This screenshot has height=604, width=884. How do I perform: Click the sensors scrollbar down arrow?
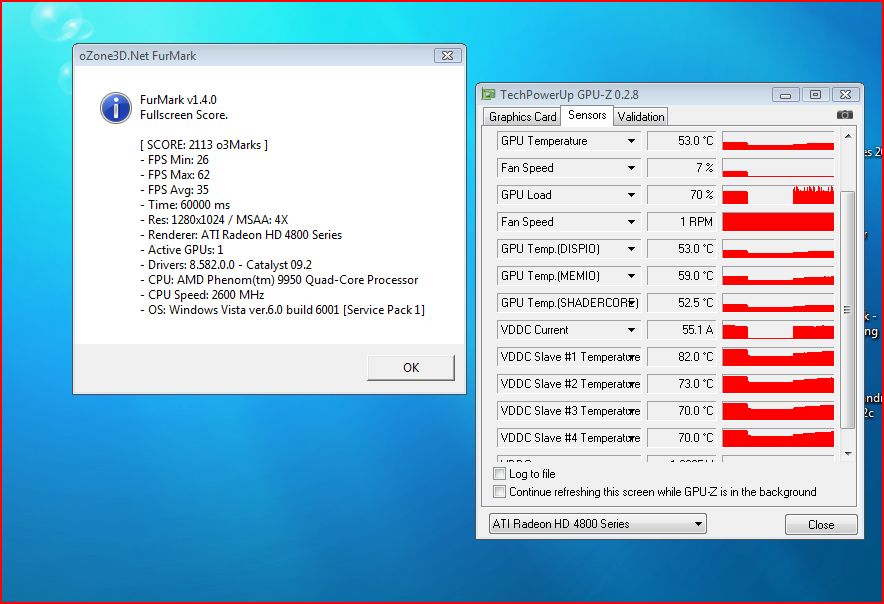[x=847, y=453]
